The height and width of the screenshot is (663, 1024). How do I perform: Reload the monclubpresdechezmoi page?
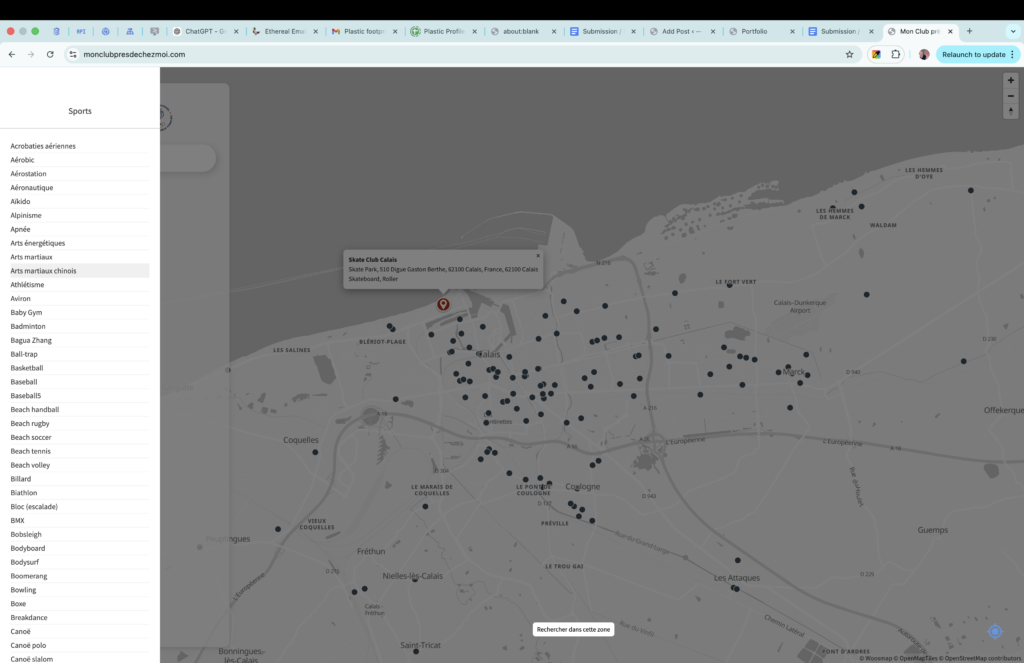(50, 54)
